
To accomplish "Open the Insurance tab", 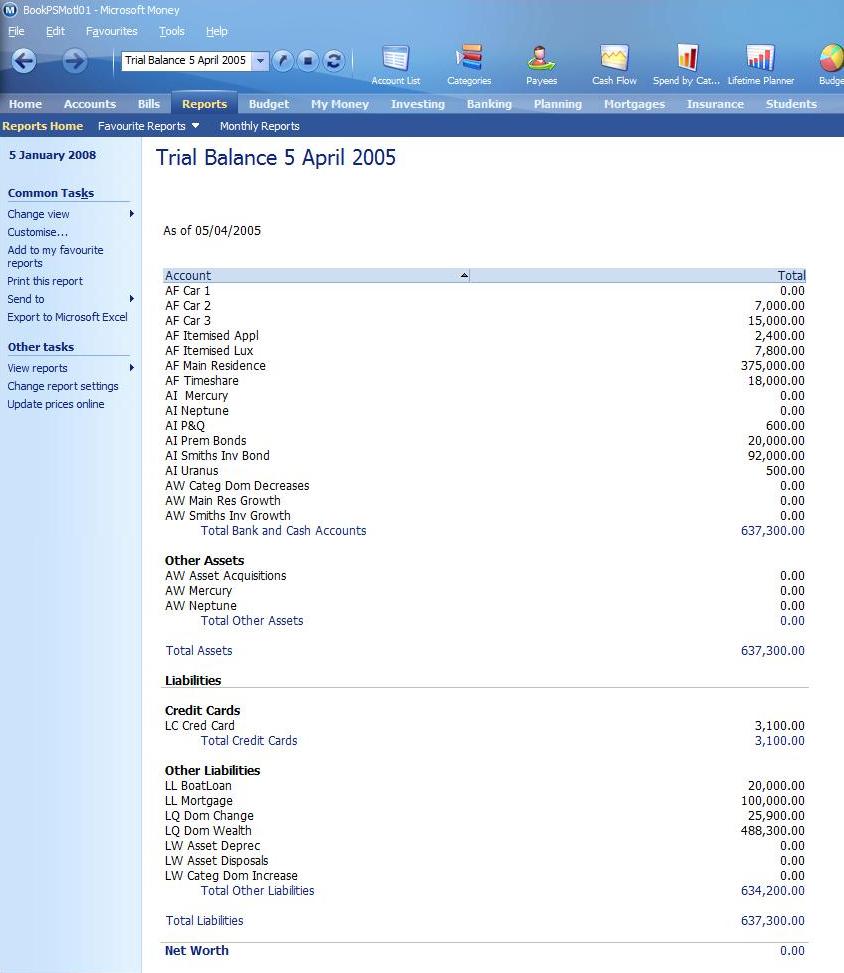I will [x=715, y=104].
